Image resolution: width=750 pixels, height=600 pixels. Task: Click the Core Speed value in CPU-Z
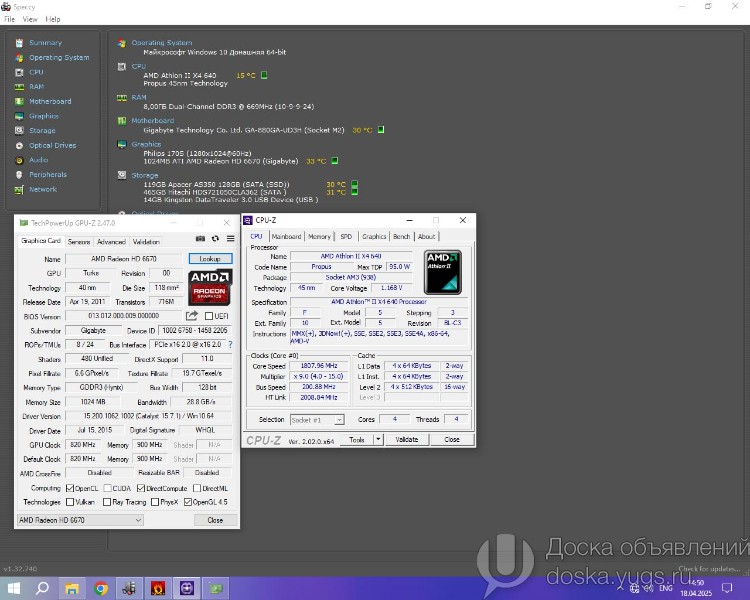(319, 366)
